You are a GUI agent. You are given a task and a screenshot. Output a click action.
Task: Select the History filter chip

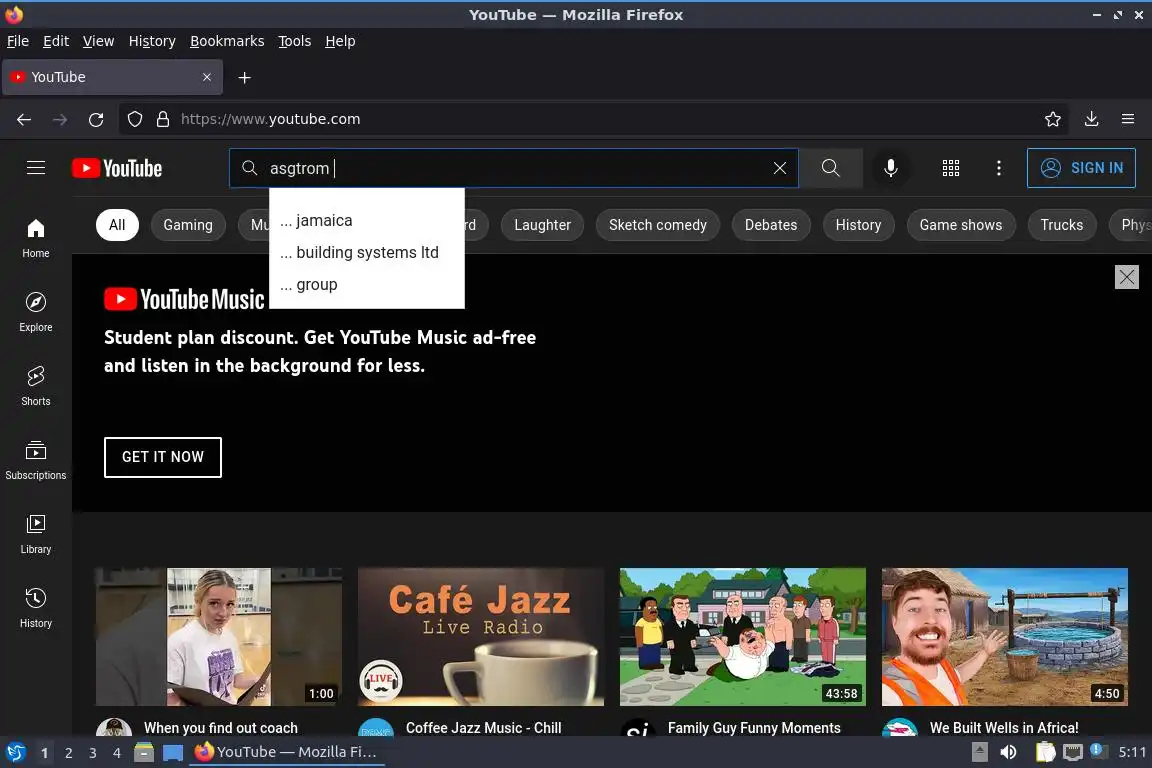[x=858, y=225]
